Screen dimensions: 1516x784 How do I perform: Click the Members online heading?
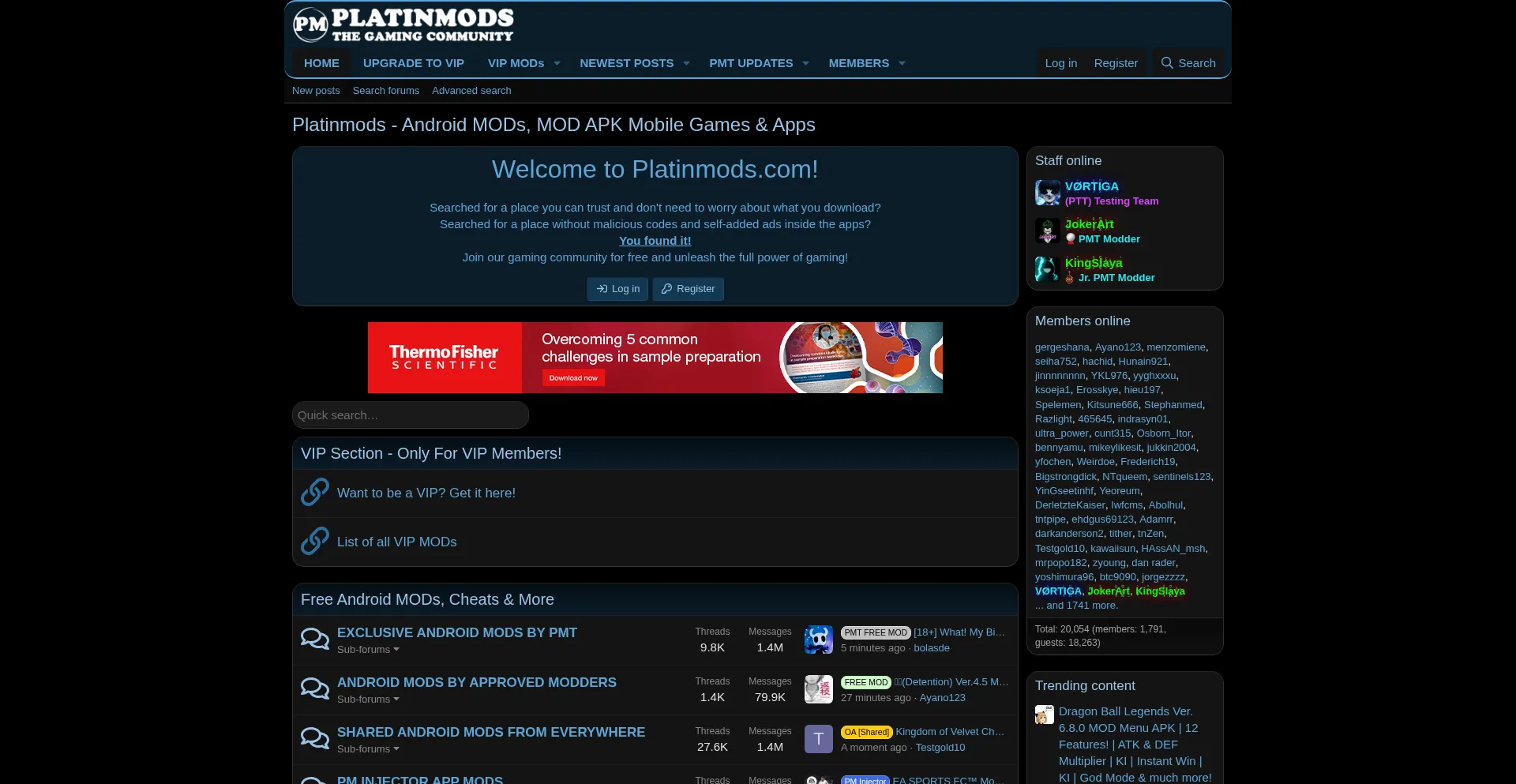click(x=1083, y=321)
